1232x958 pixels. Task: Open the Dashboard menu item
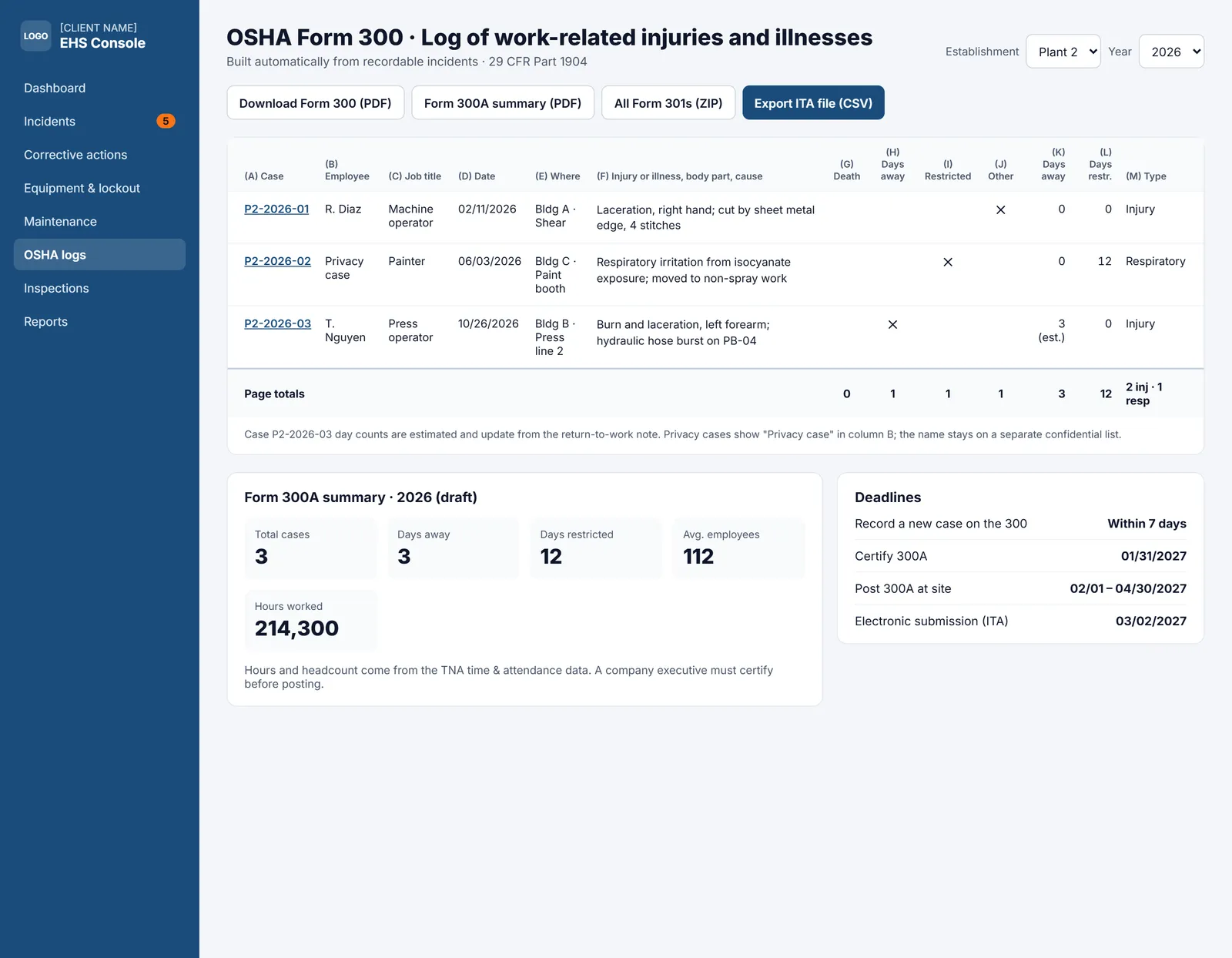99,88
